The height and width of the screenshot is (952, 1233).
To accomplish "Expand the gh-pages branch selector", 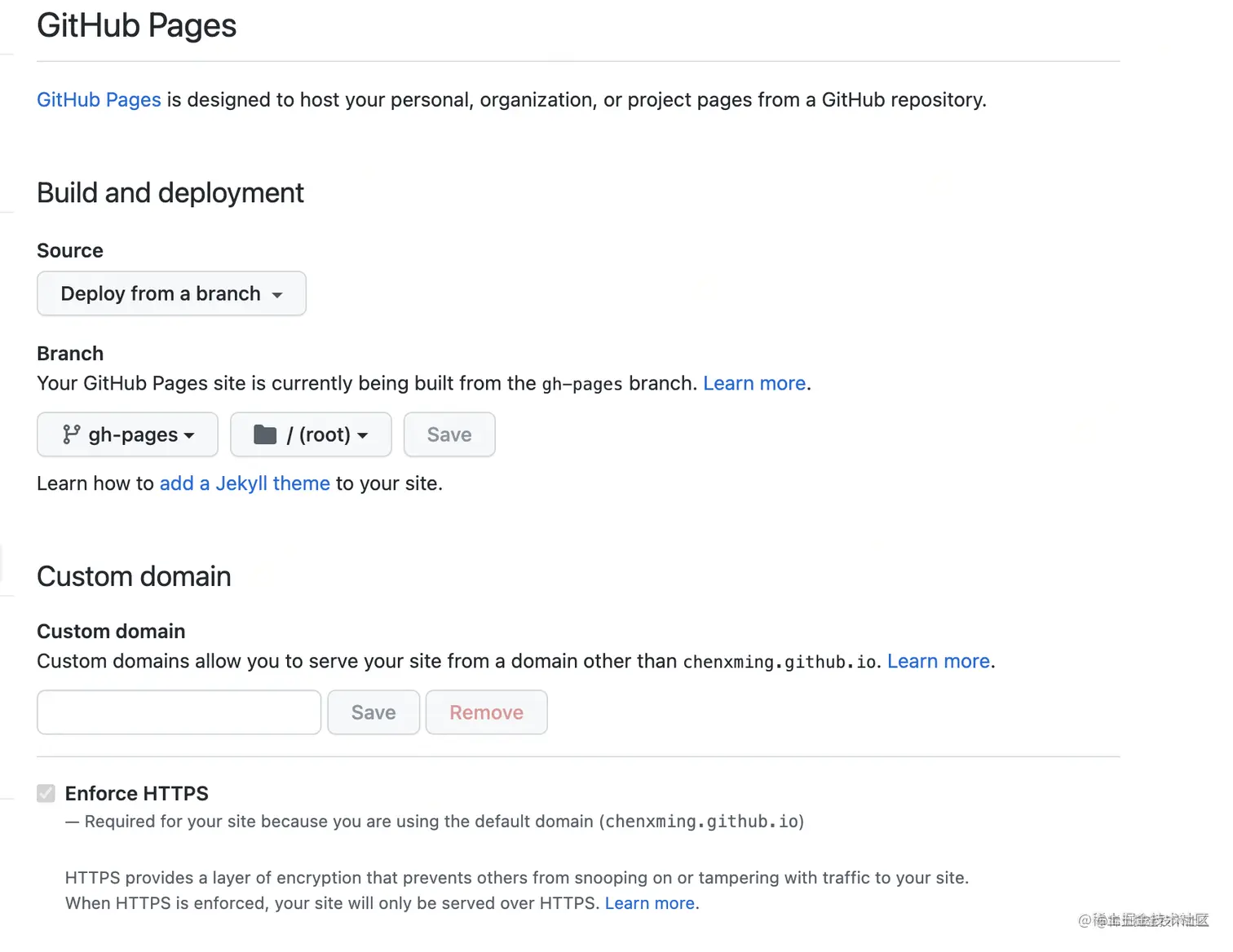I will 126,434.
